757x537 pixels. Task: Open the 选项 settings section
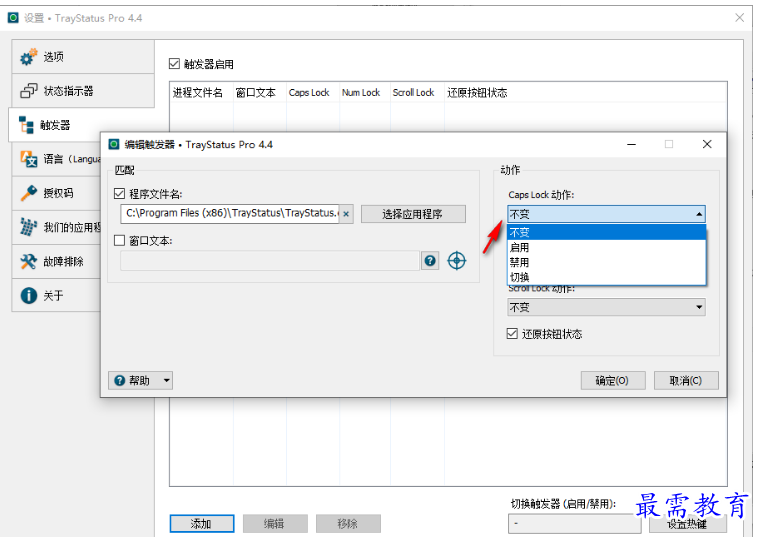click(x=83, y=57)
